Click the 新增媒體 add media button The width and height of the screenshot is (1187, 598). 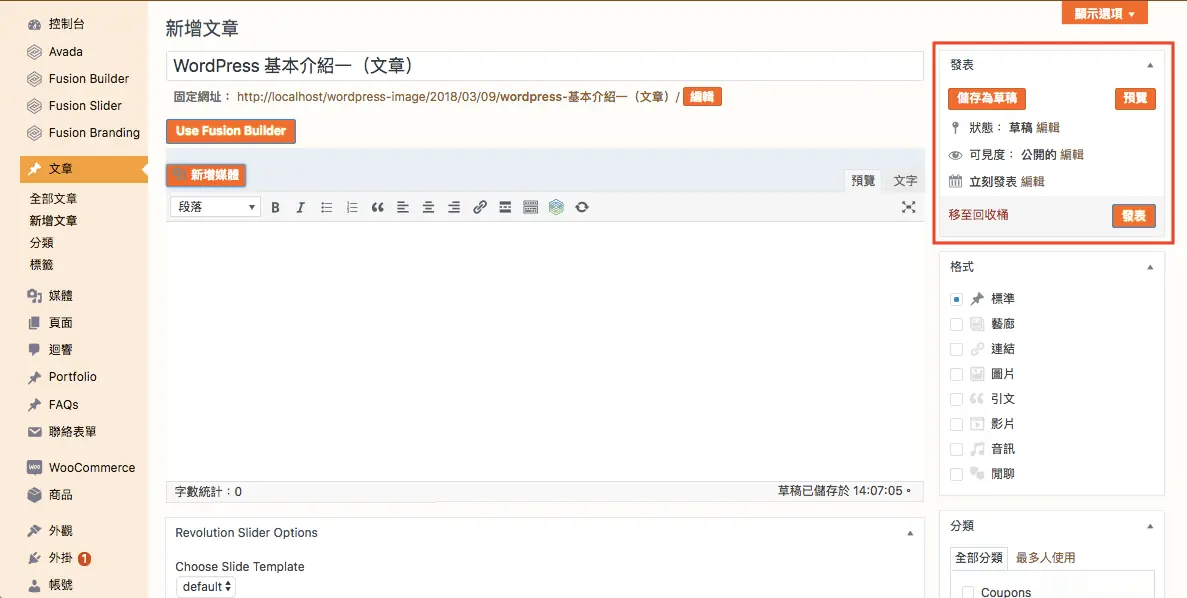pos(206,176)
